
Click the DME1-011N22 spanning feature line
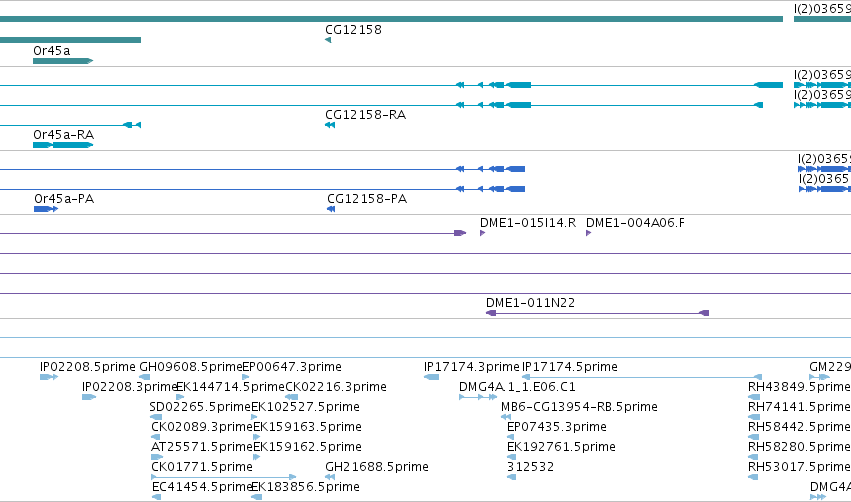pos(598,313)
